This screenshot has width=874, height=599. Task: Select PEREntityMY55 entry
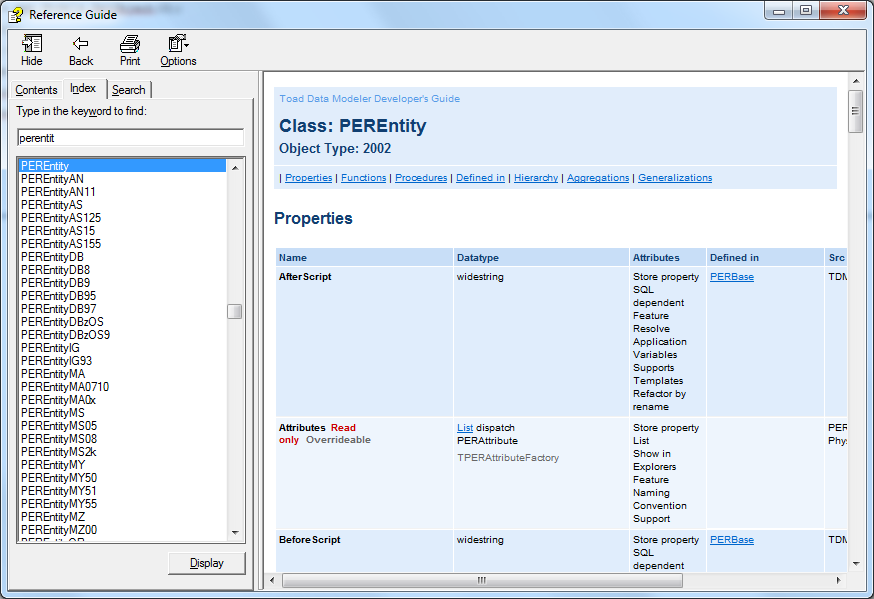(x=59, y=504)
